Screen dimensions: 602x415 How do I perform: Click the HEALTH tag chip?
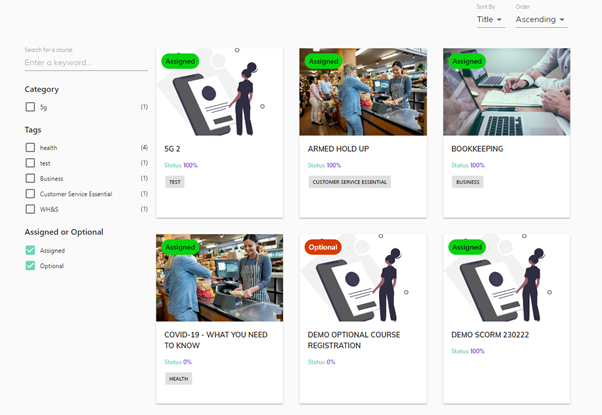pyautogui.click(x=179, y=379)
